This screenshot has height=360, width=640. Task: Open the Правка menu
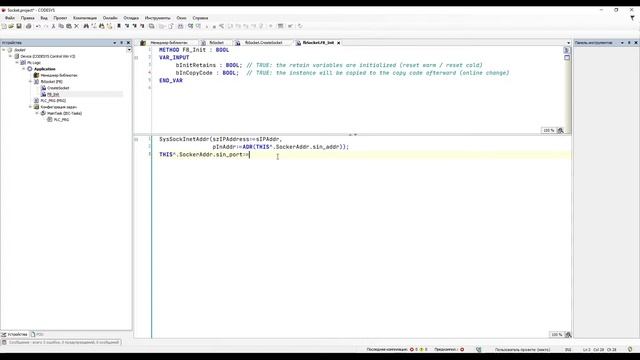pos(27,18)
